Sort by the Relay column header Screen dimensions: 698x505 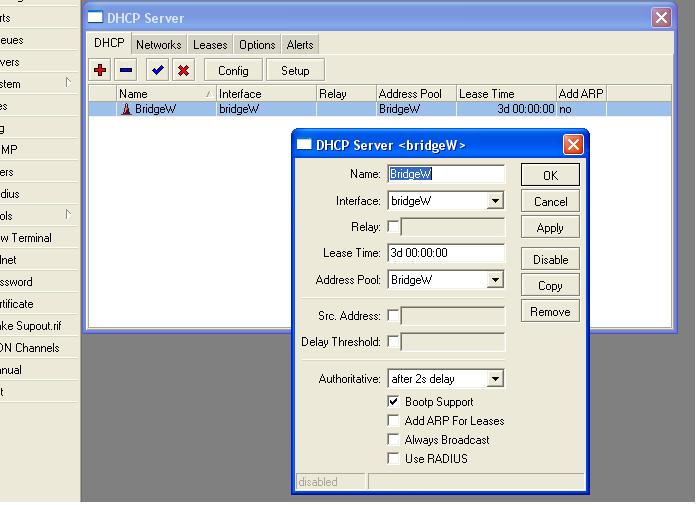click(347, 94)
